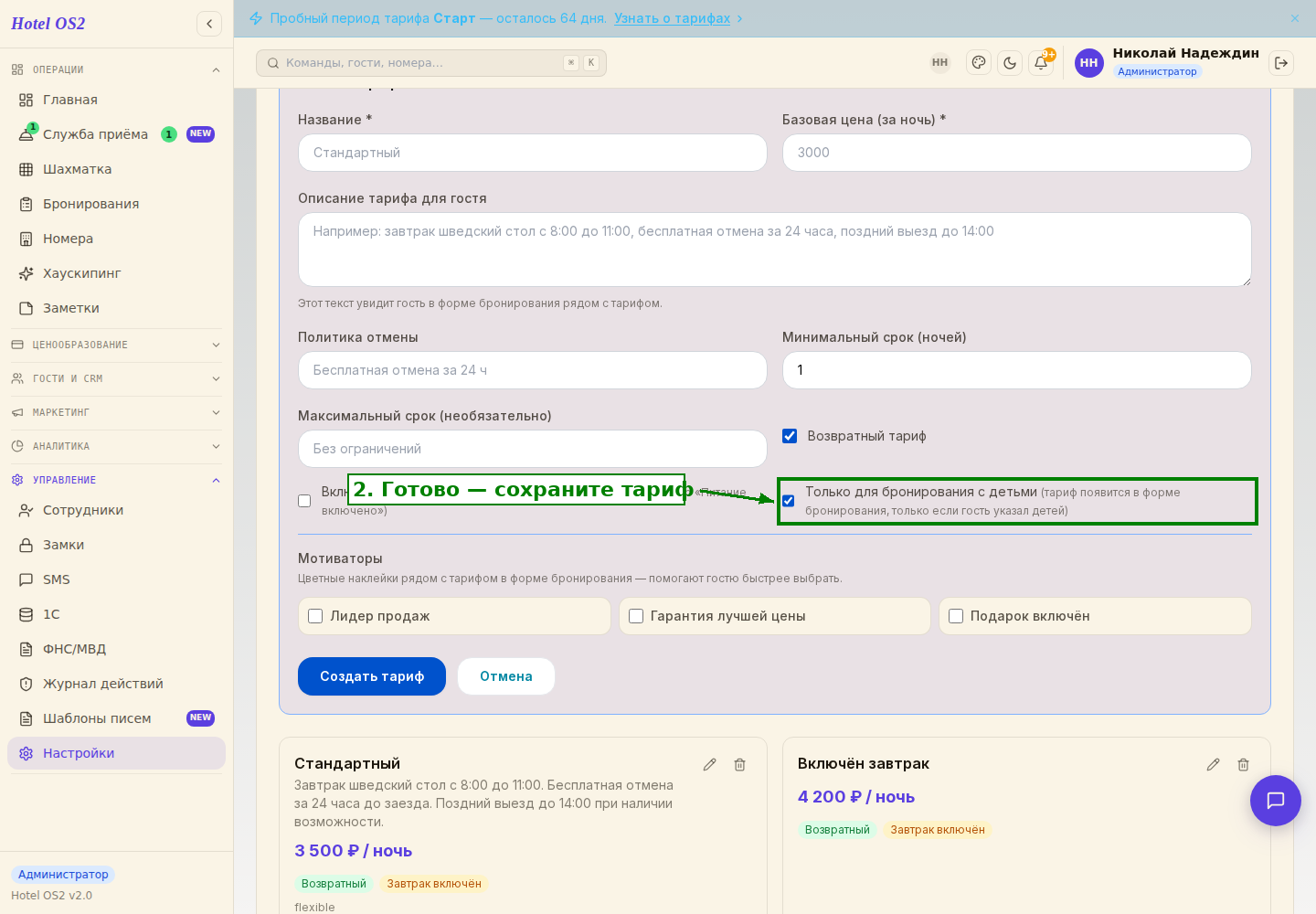Focus the commands search box

pyautogui.click(x=431, y=63)
